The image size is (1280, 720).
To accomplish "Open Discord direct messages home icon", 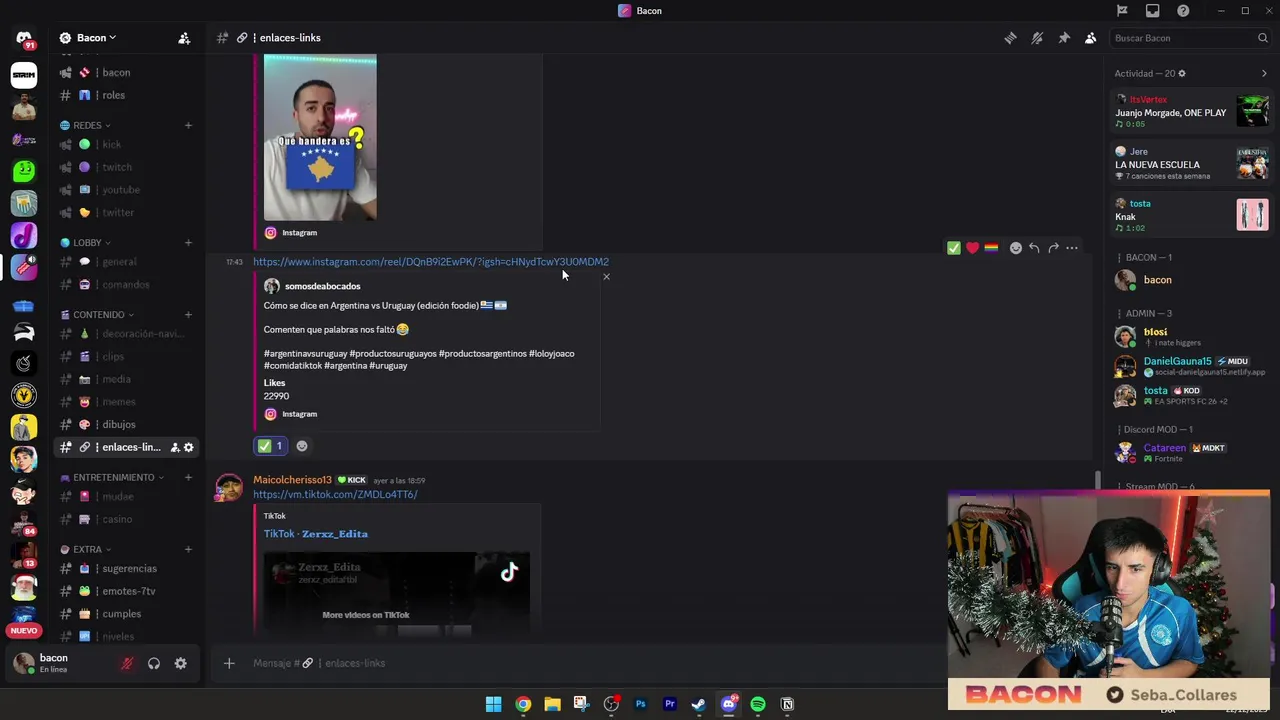I will tap(24, 39).
